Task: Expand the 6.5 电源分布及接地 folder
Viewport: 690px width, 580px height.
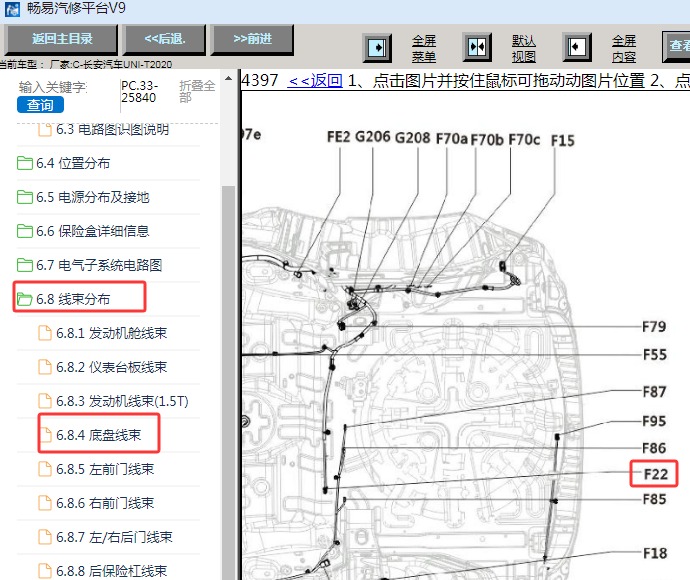Action: click(x=92, y=197)
